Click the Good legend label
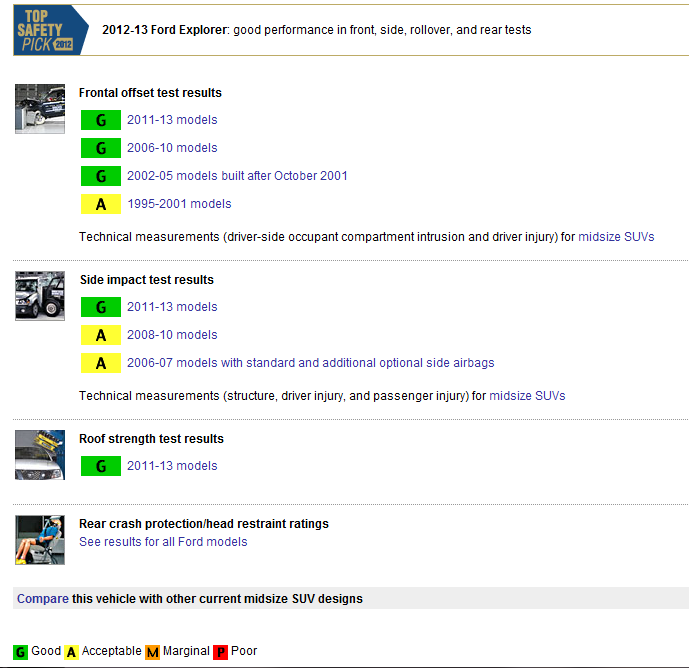Screen dimensions: 689x668 click(x=46, y=651)
